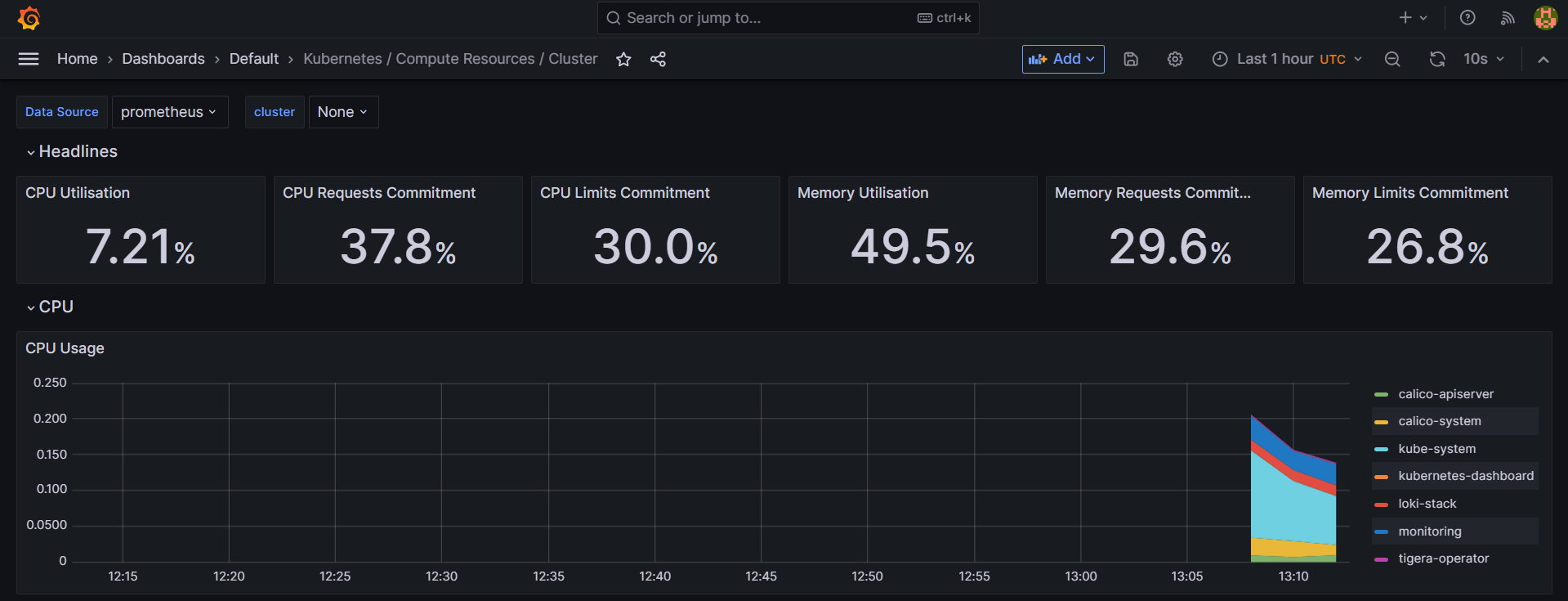Open the cluster None dropdown
This screenshot has height=601, width=1568.
pyautogui.click(x=343, y=112)
